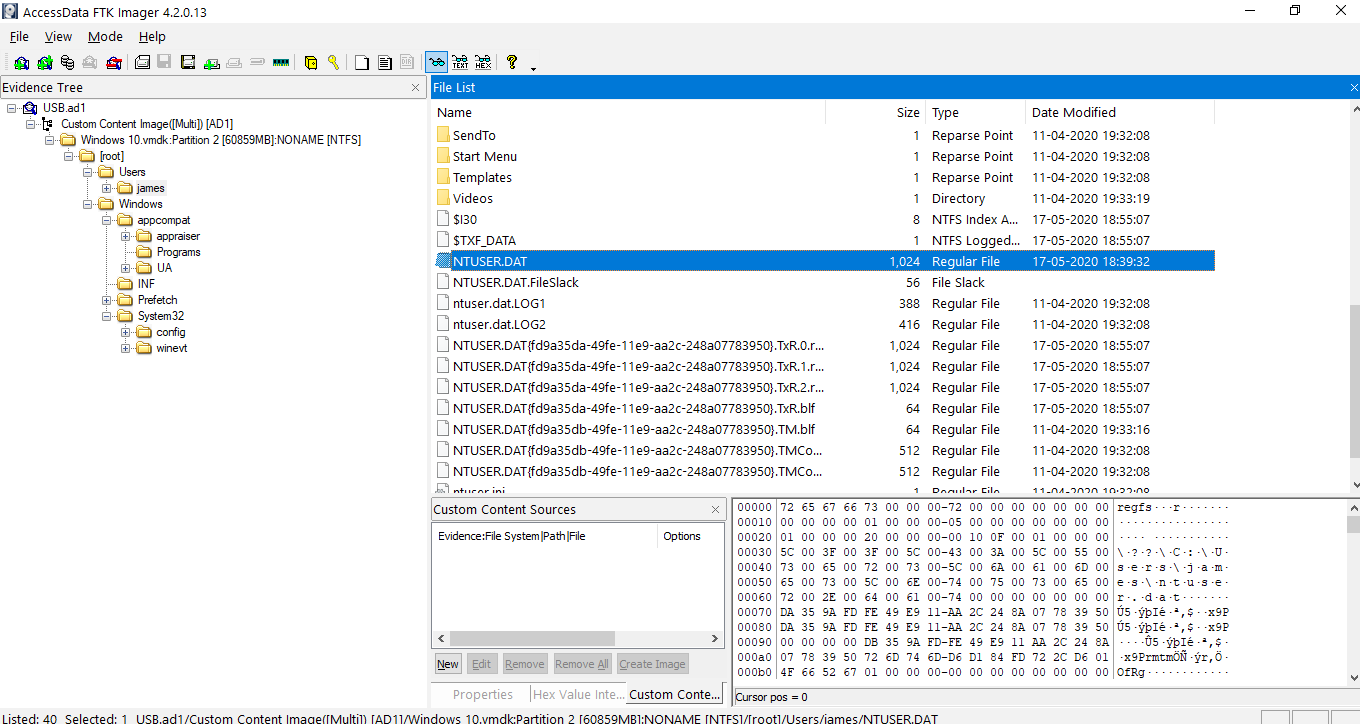Click the Obtain Protected Files safe icon
The width and height of the screenshot is (1360, 724).
[x=311, y=63]
